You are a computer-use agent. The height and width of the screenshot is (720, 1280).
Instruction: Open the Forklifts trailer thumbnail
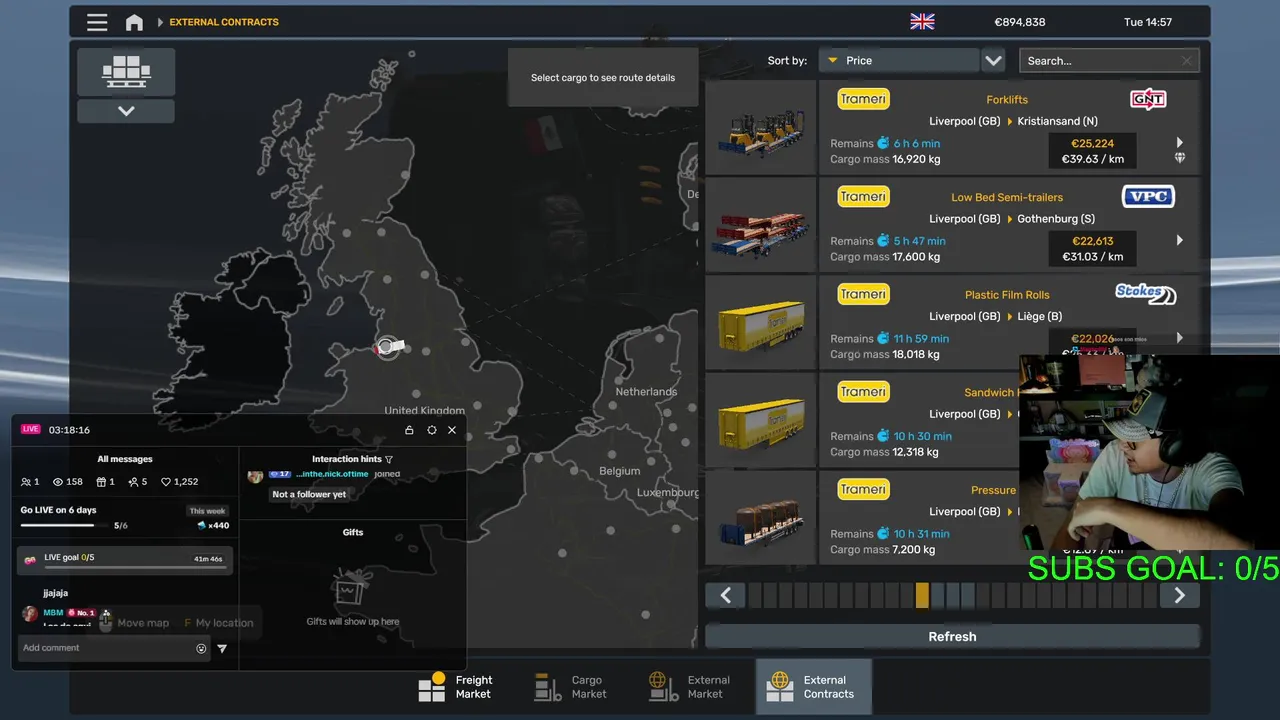point(761,128)
